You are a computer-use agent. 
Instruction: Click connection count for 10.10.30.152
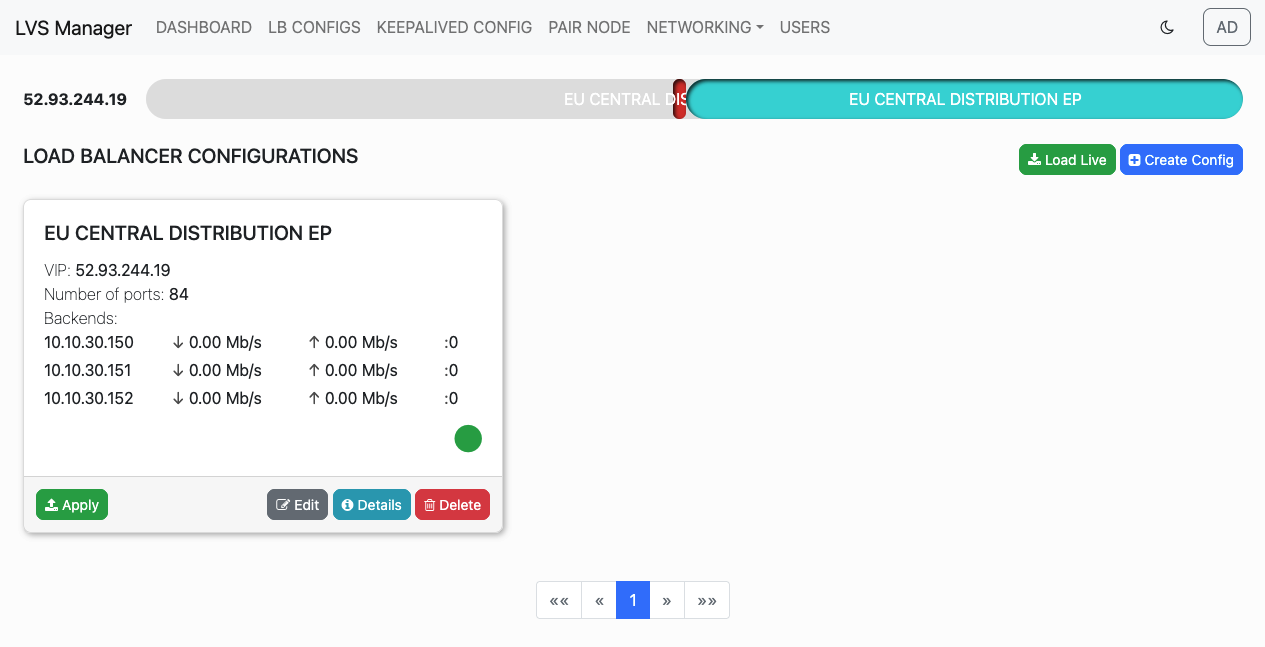(451, 398)
